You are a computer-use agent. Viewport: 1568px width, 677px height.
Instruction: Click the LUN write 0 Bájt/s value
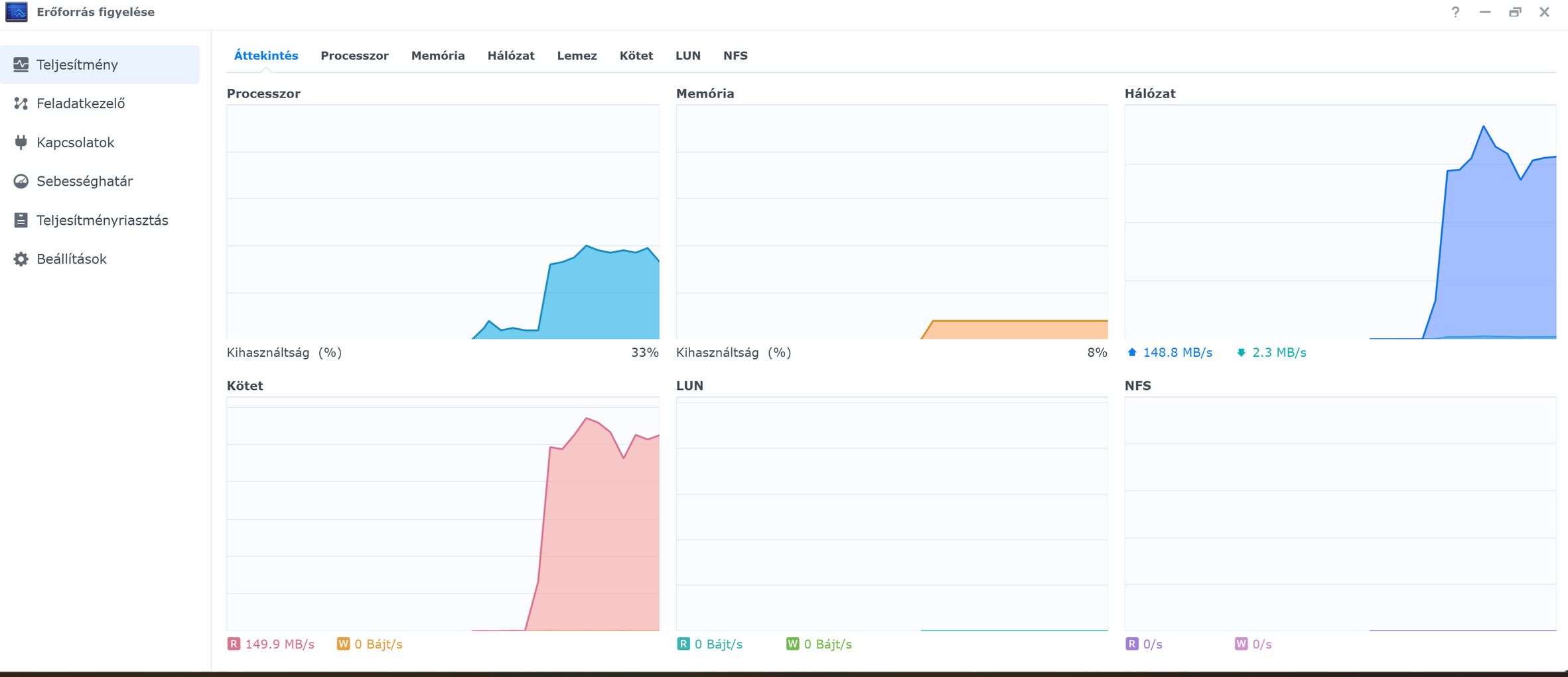(827, 644)
